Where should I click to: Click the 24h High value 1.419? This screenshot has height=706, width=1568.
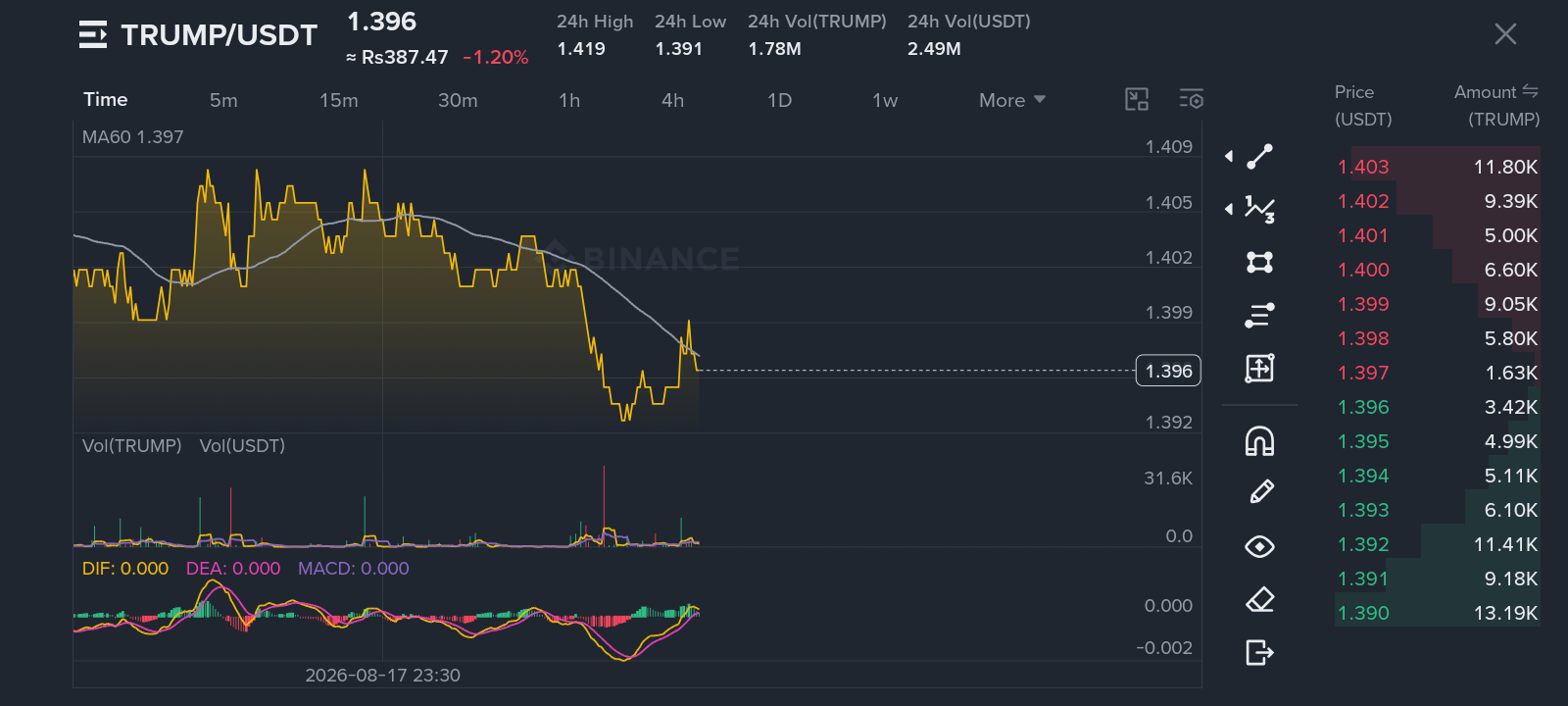[x=581, y=49]
